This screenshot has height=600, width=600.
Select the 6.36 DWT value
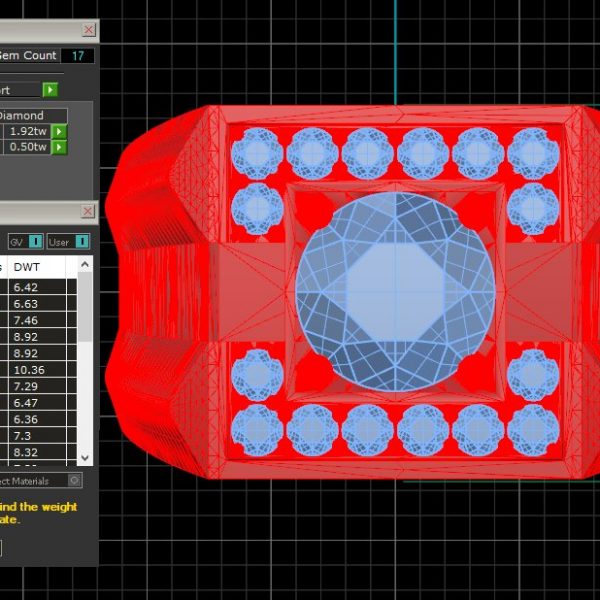(37, 419)
